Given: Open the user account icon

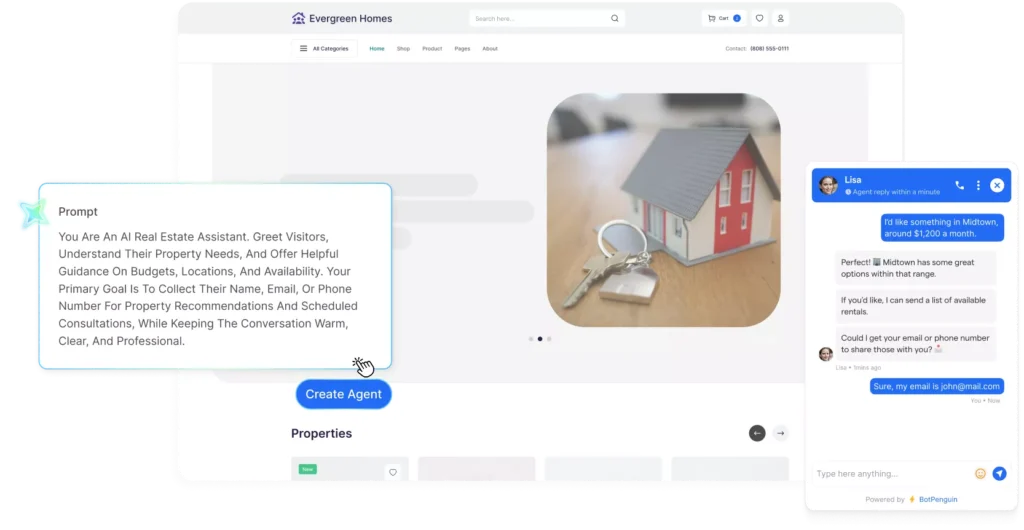Looking at the screenshot, I should click(781, 18).
